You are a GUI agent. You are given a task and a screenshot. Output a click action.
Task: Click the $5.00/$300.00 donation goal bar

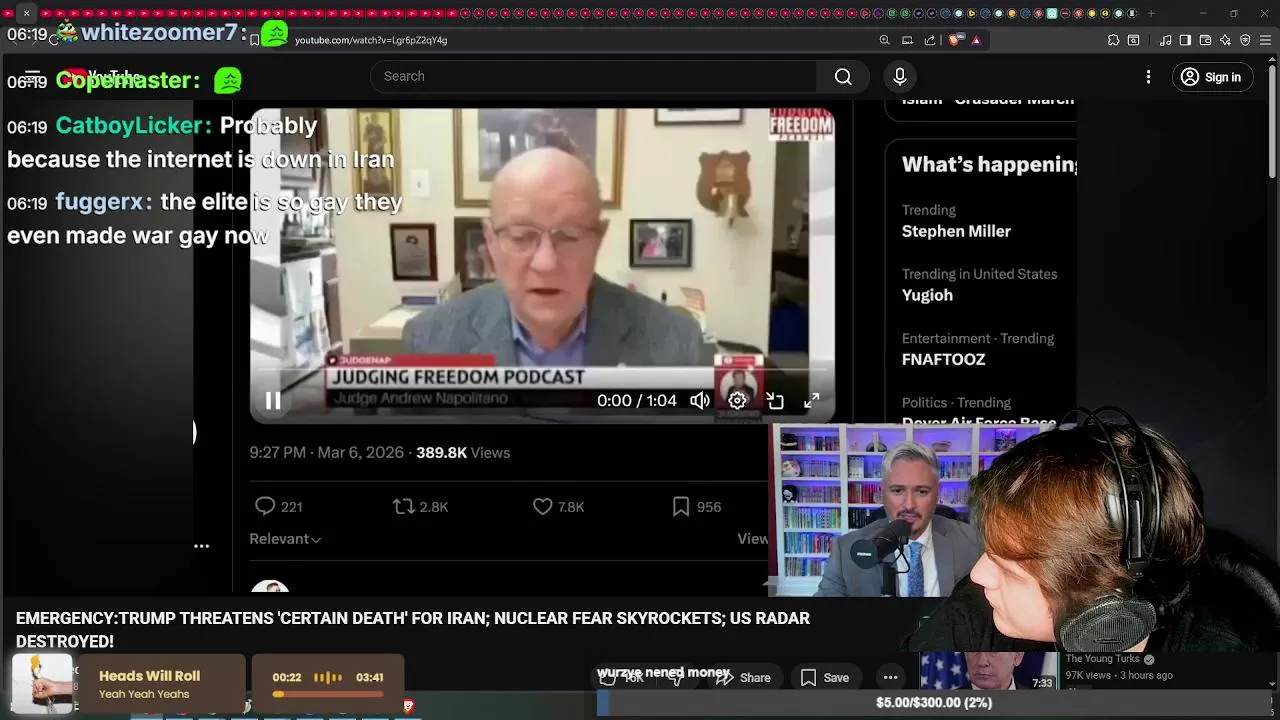(933, 703)
